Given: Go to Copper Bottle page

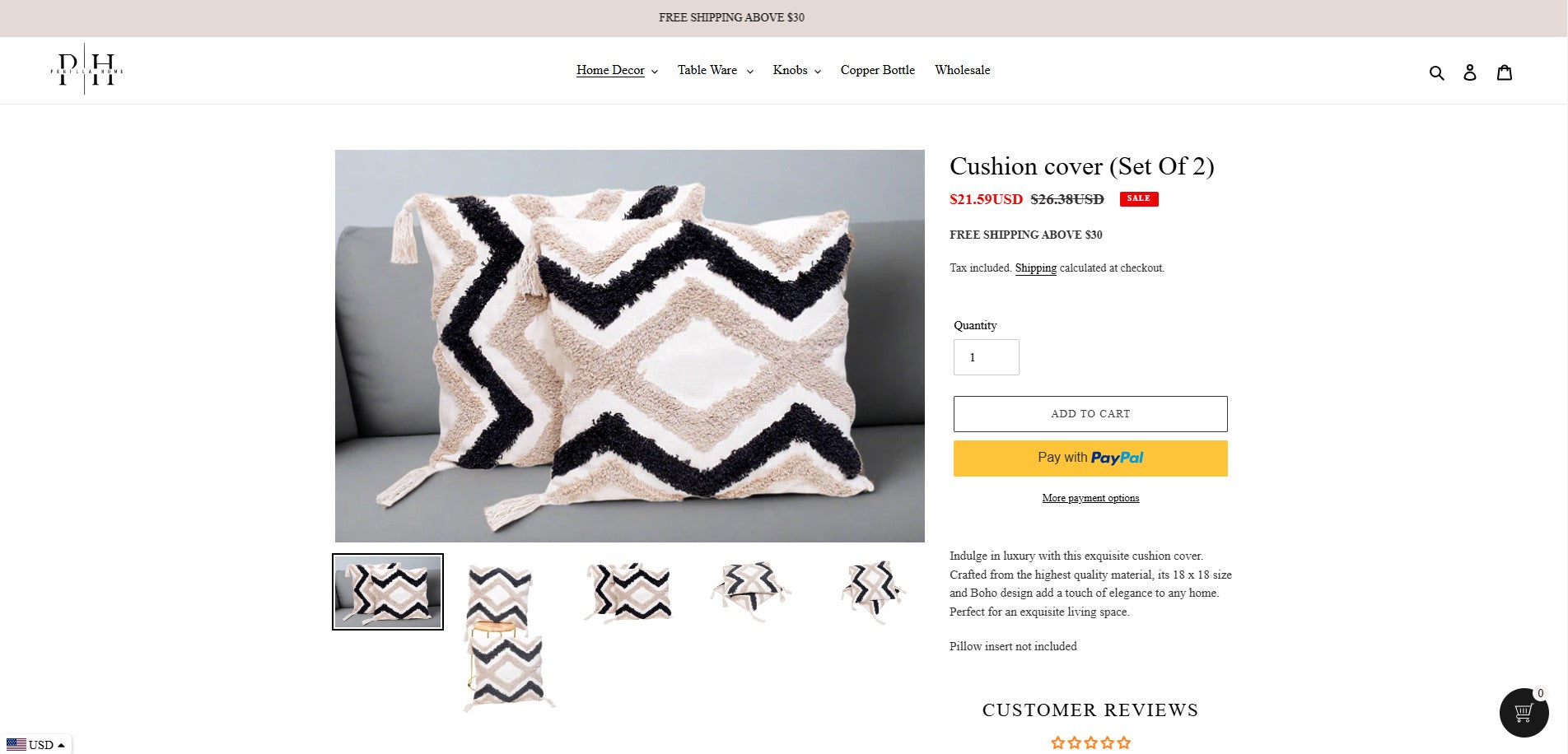Looking at the screenshot, I should (x=877, y=71).
